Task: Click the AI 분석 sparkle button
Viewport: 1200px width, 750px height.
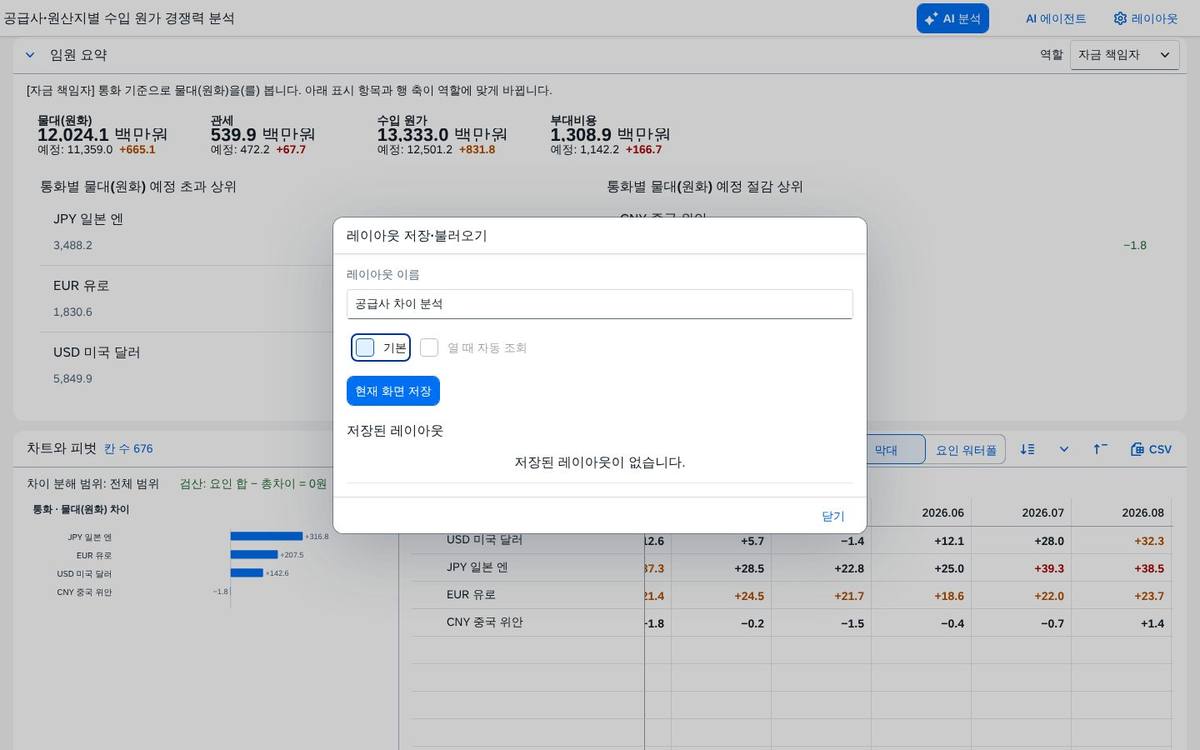Action: point(952,18)
